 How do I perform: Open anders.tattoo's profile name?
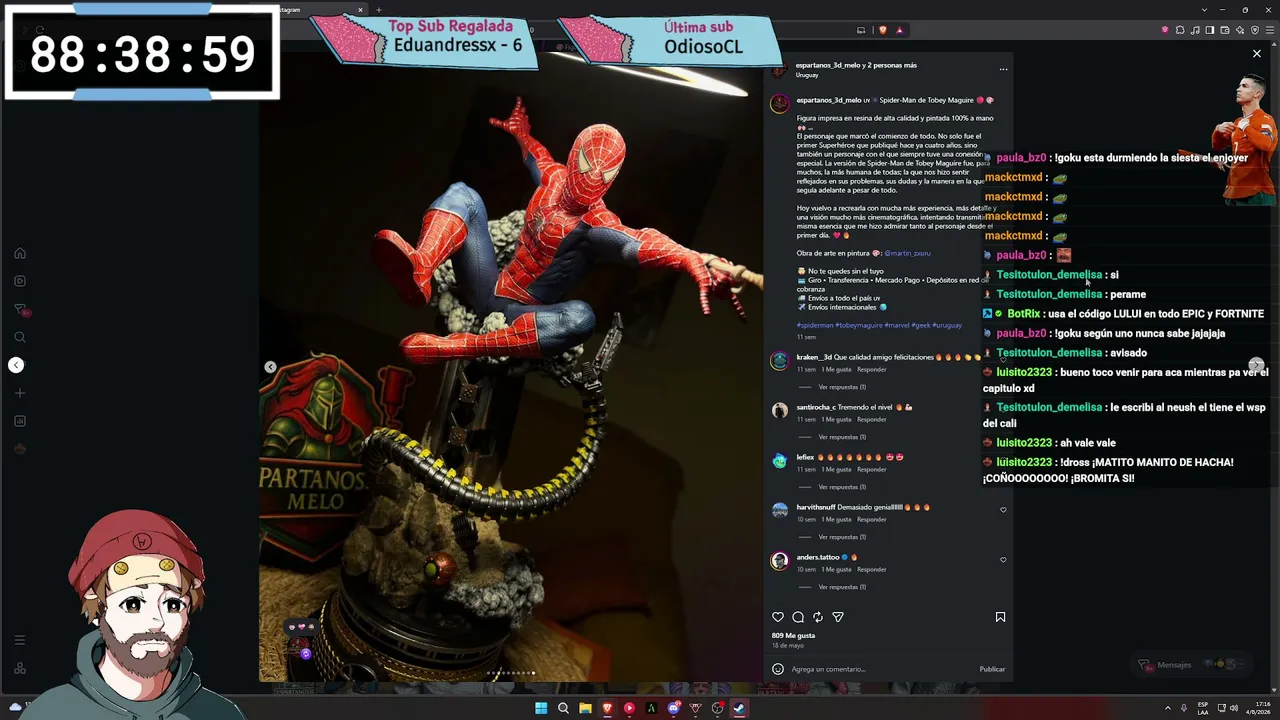(x=818, y=557)
